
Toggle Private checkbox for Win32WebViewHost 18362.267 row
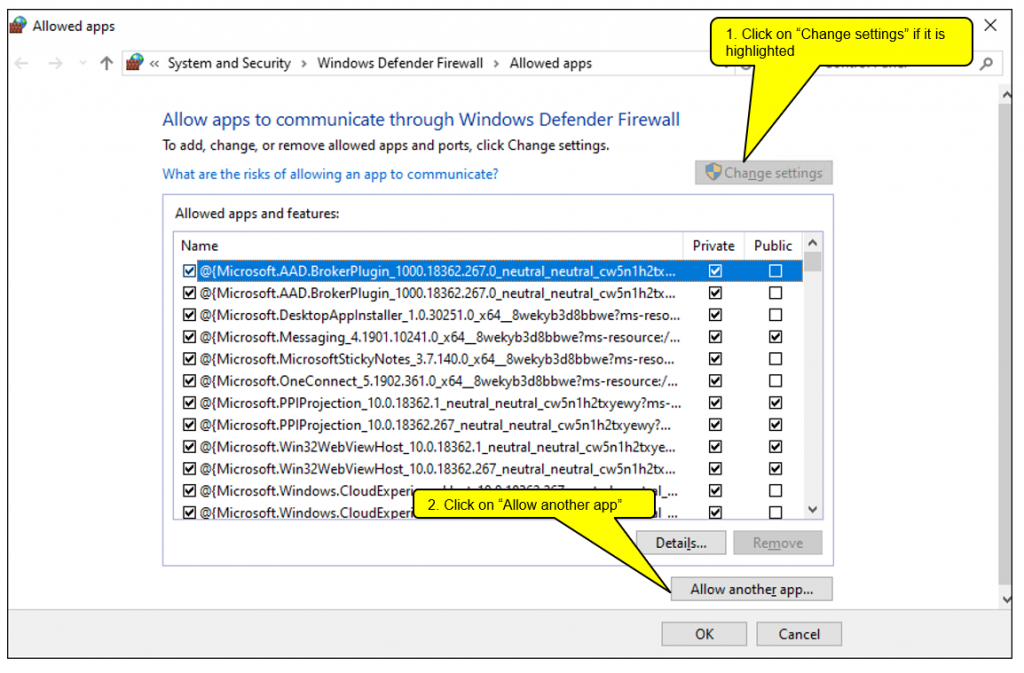coord(715,469)
